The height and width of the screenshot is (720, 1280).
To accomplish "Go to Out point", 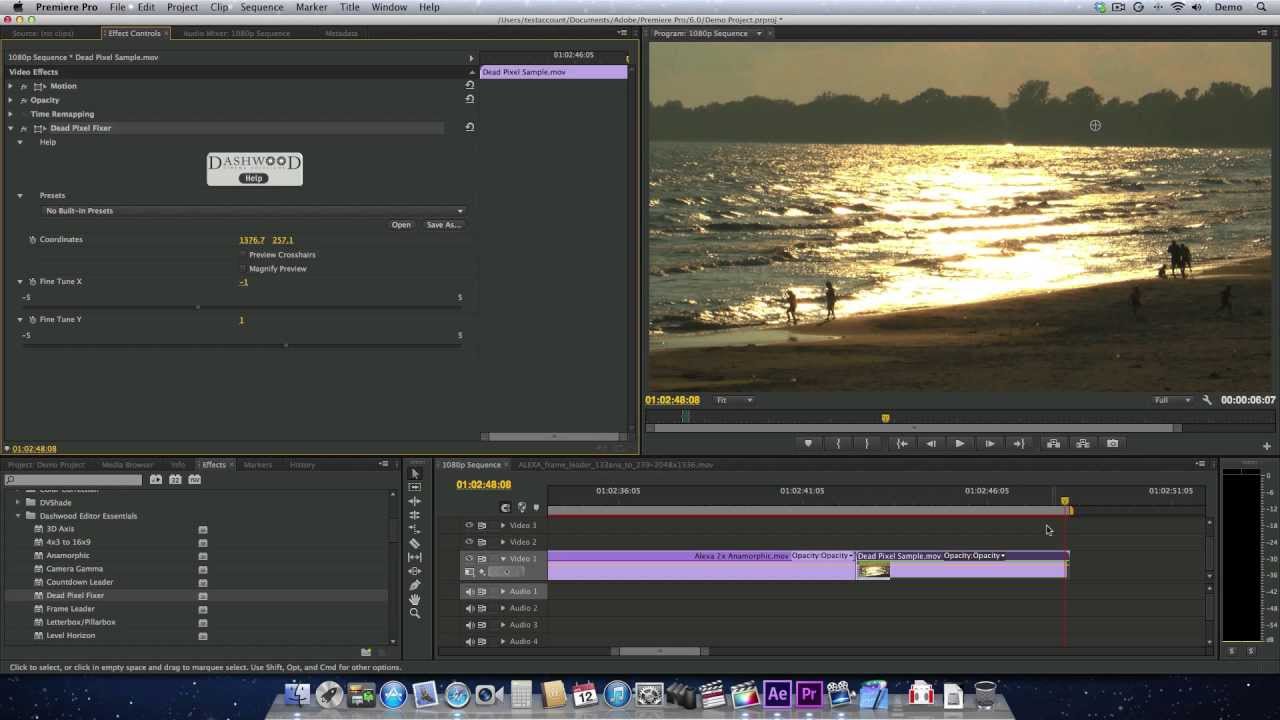I will [1019, 444].
